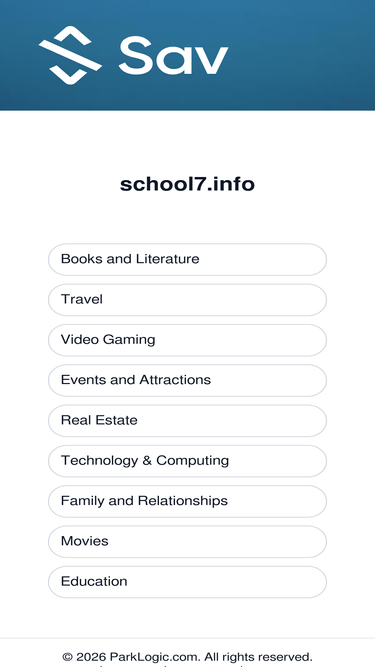The image size is (375, 667).
Task: Visit the Technology & Computing category
Action: (x=187, y=461)
